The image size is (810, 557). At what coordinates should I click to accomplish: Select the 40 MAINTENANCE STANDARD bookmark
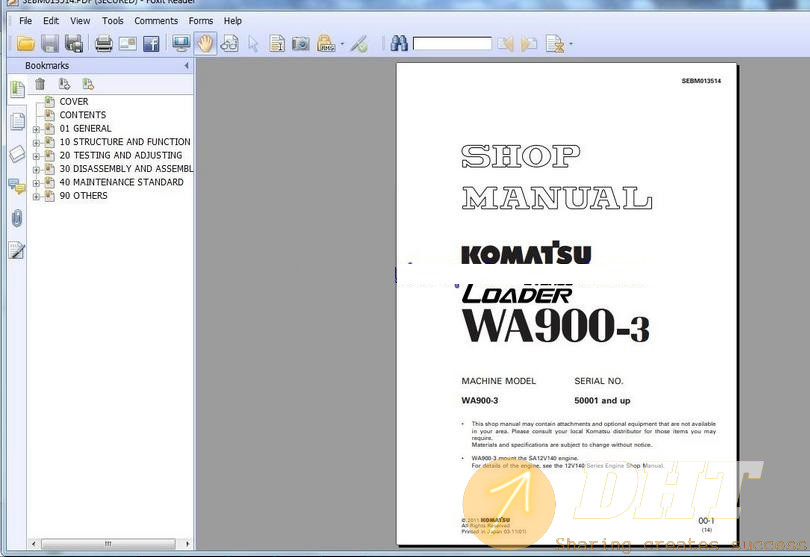(x=121, y=182)
